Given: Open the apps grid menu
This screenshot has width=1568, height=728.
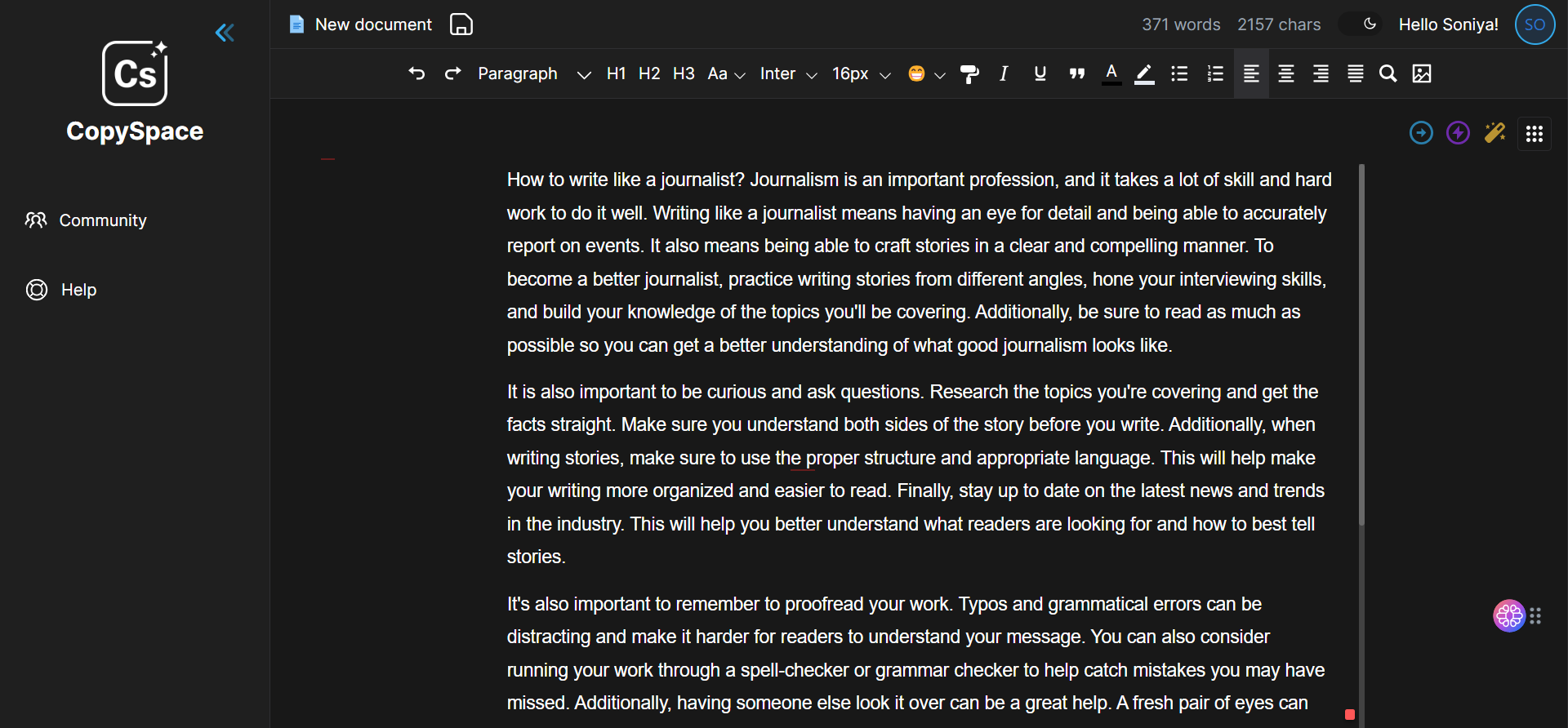Looking at the screenshot, I should point(1535,133).
